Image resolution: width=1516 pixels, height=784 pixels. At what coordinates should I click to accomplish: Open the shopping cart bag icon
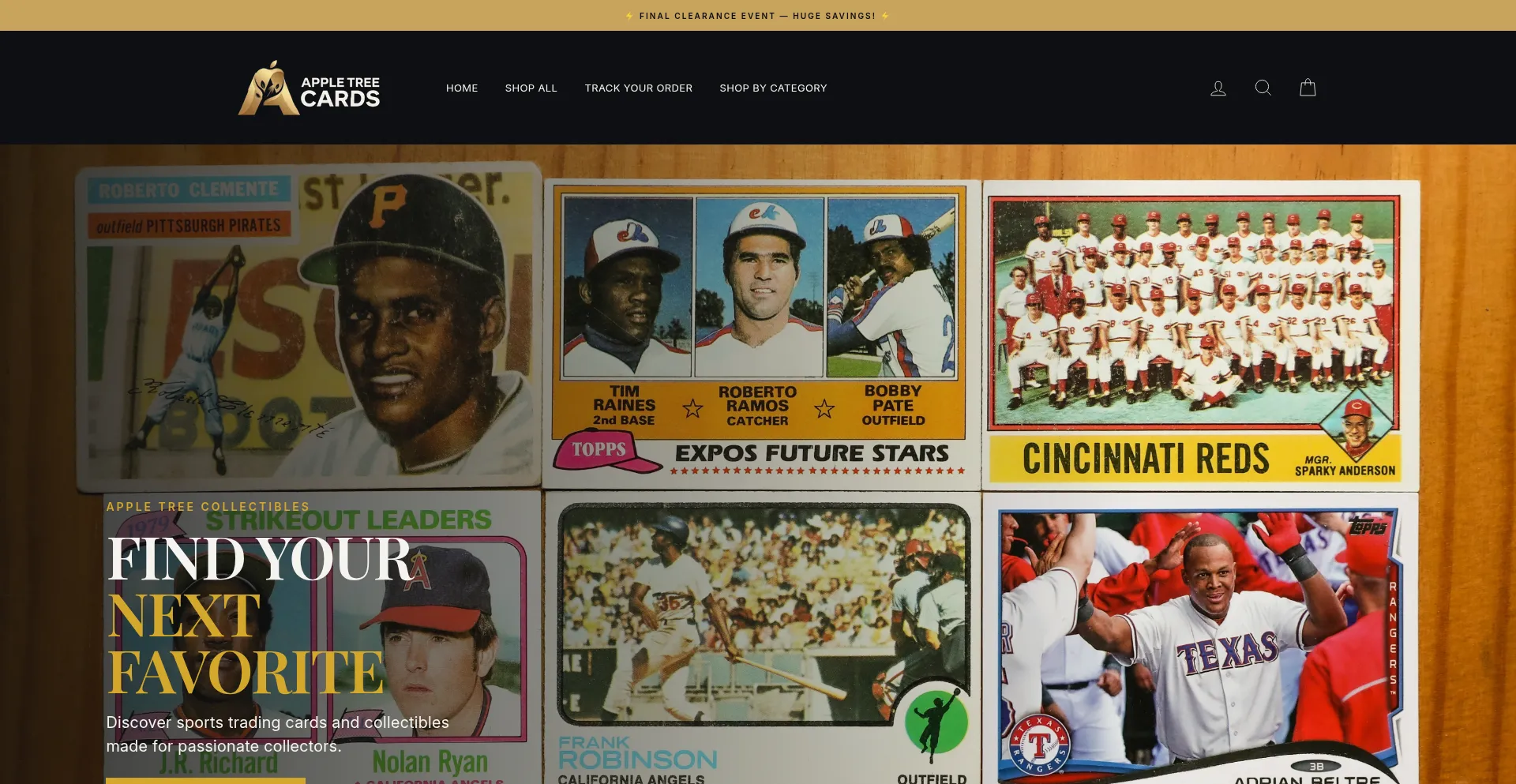[x=1308, y=88]
